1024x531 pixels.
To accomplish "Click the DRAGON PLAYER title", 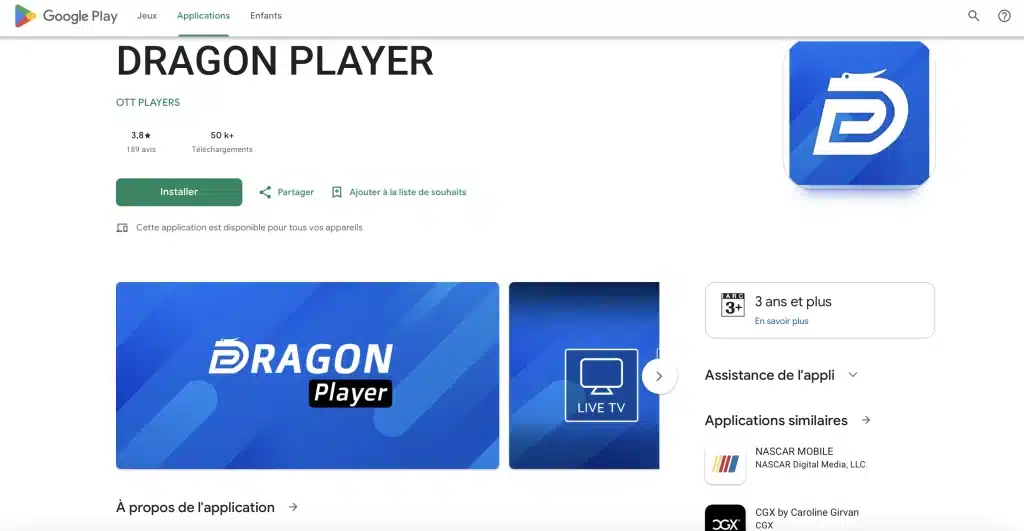I will click(x=275, y=61).
